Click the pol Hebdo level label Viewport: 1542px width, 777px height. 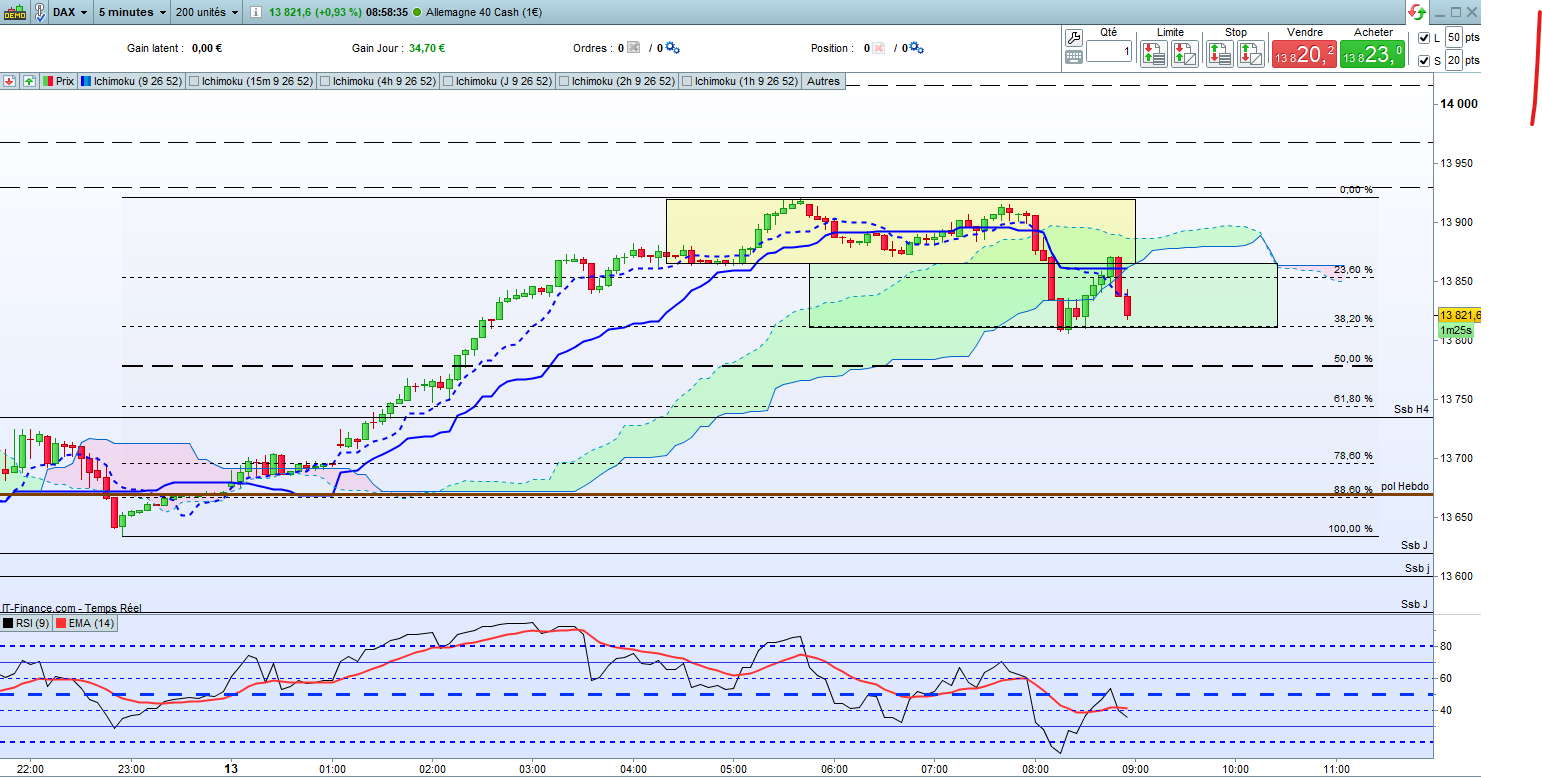point(1405,486)
